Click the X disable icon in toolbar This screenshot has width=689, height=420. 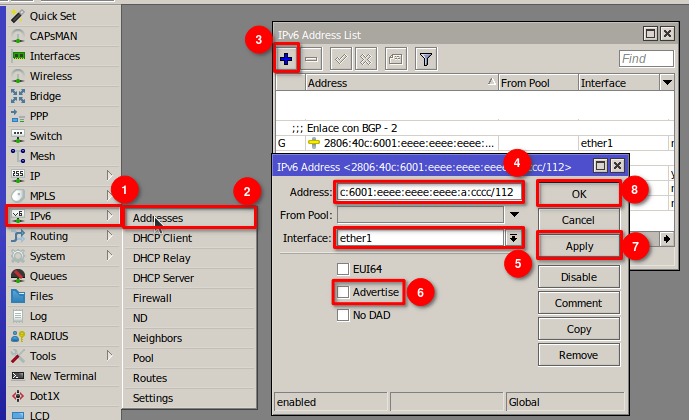366,60
